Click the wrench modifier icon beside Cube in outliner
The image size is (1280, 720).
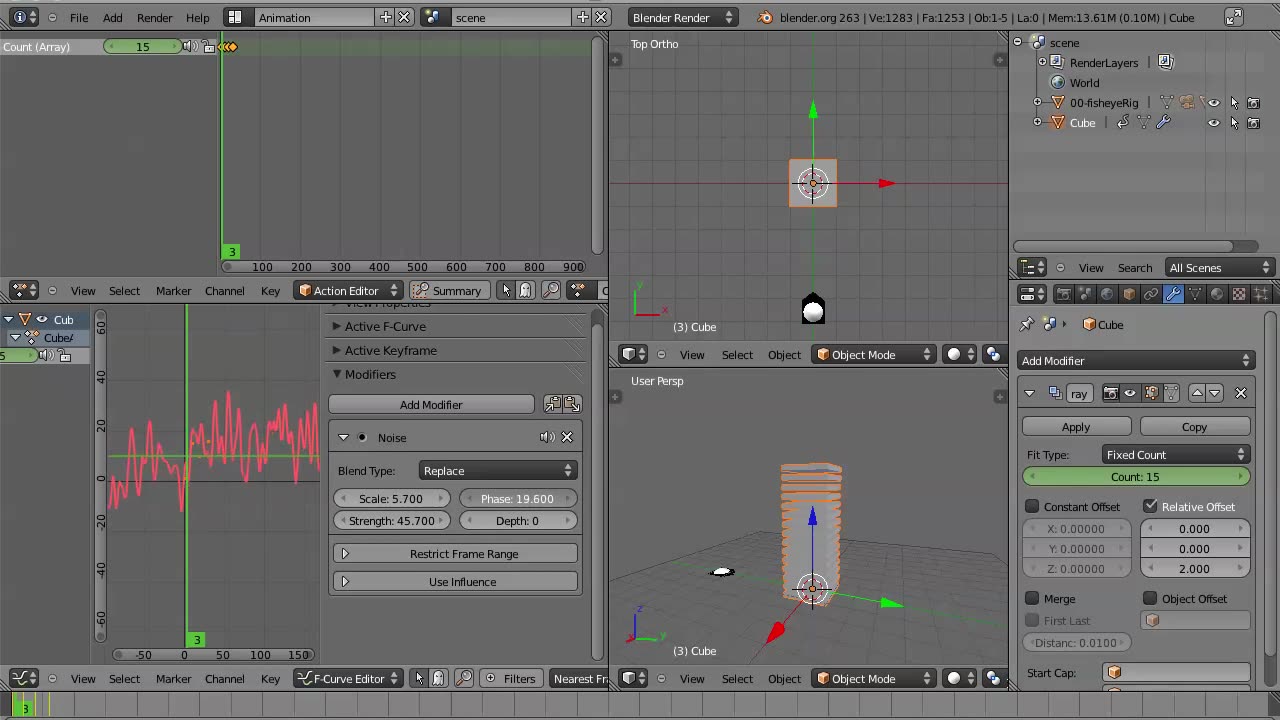1163,122
